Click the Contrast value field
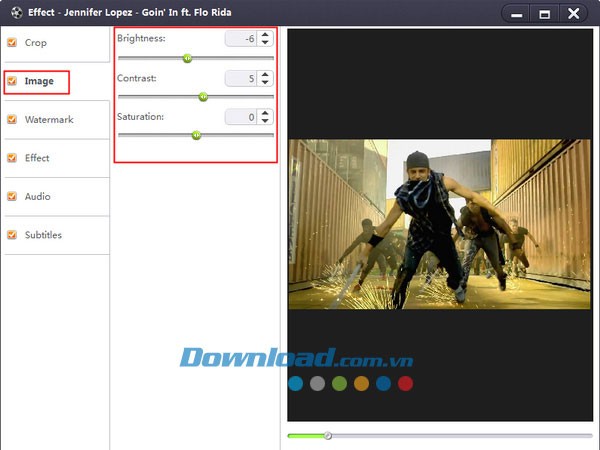This screenshot has width=600, height=450. [x=241, y=78]
